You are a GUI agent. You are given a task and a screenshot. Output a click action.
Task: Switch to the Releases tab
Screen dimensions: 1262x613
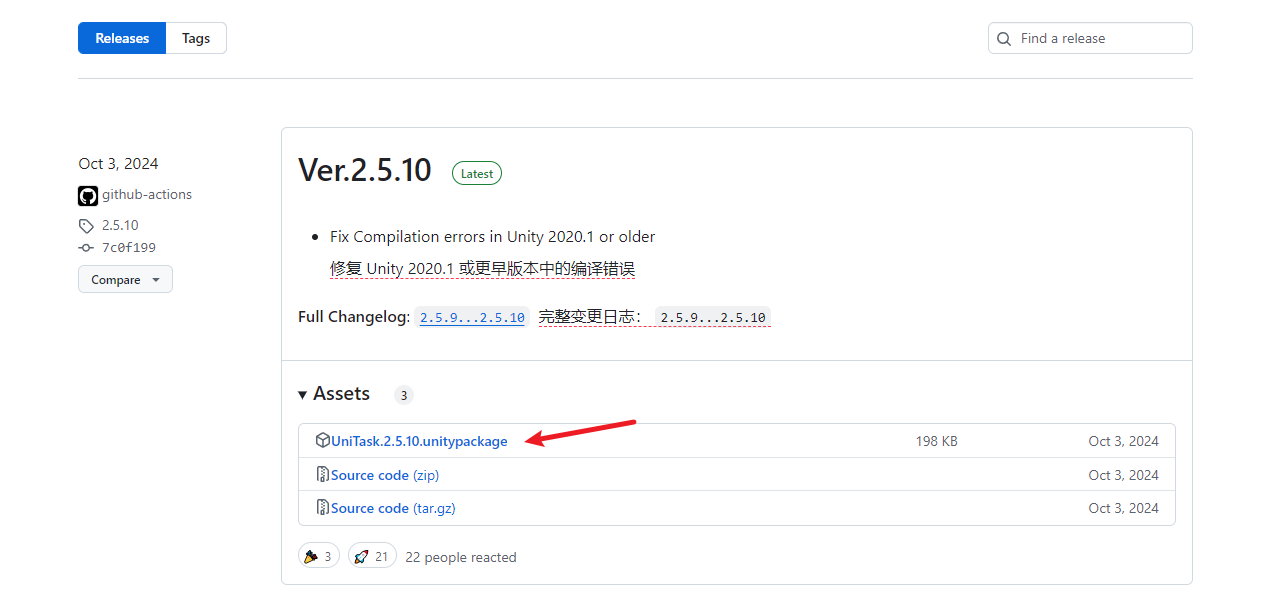[x=122, y=38]
